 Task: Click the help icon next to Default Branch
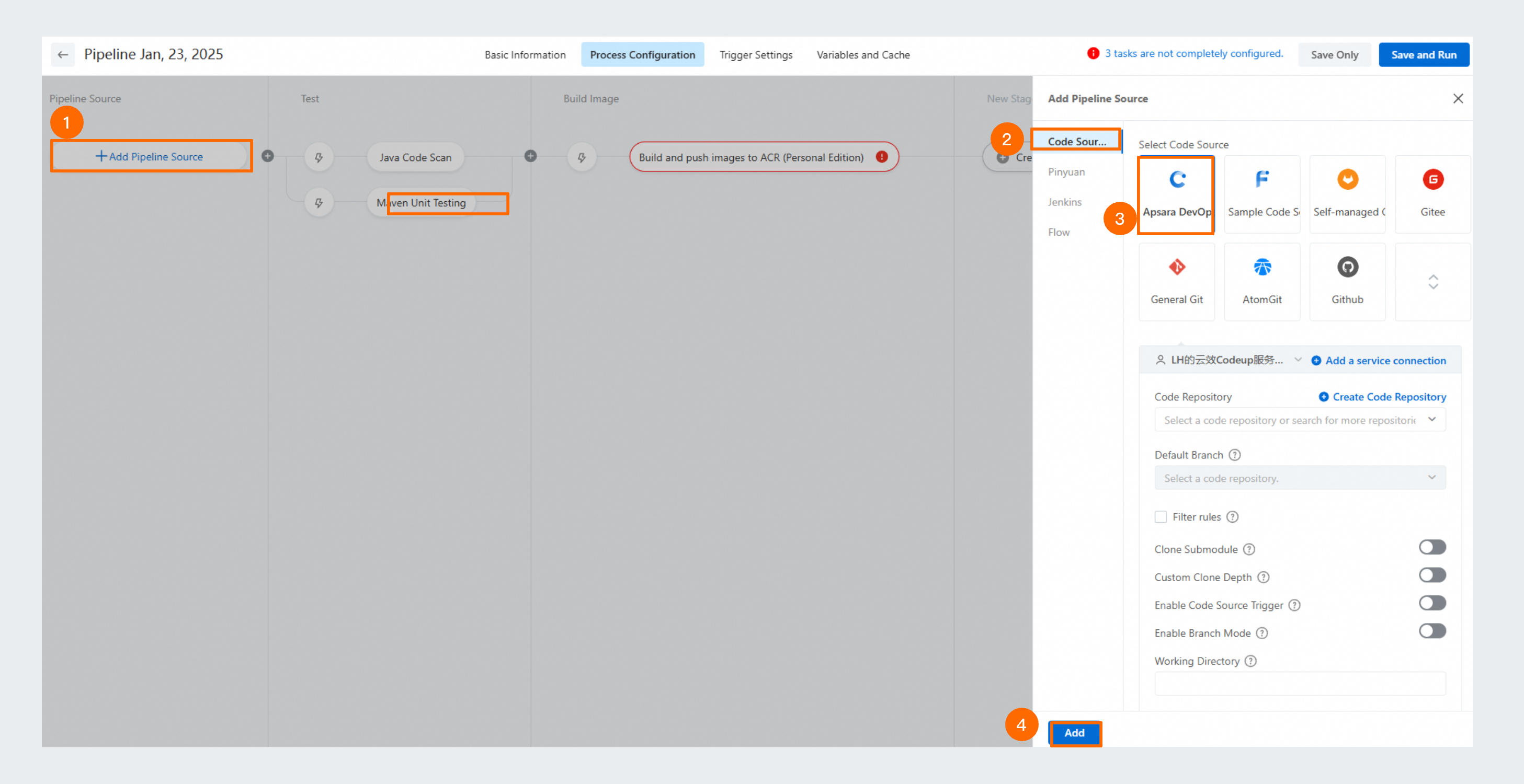tap(1235, 455)
